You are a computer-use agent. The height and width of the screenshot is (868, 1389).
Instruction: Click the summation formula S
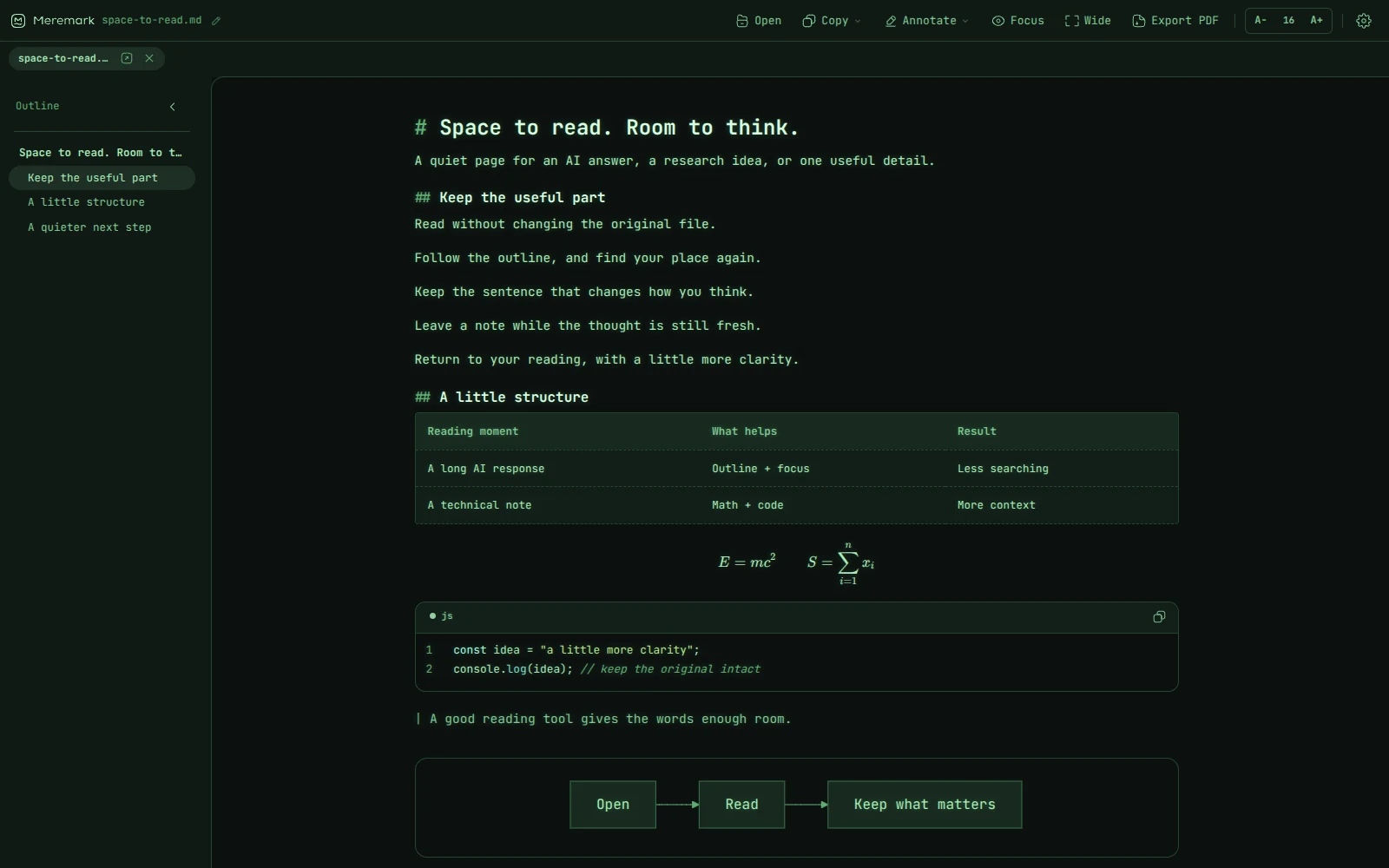840,563
